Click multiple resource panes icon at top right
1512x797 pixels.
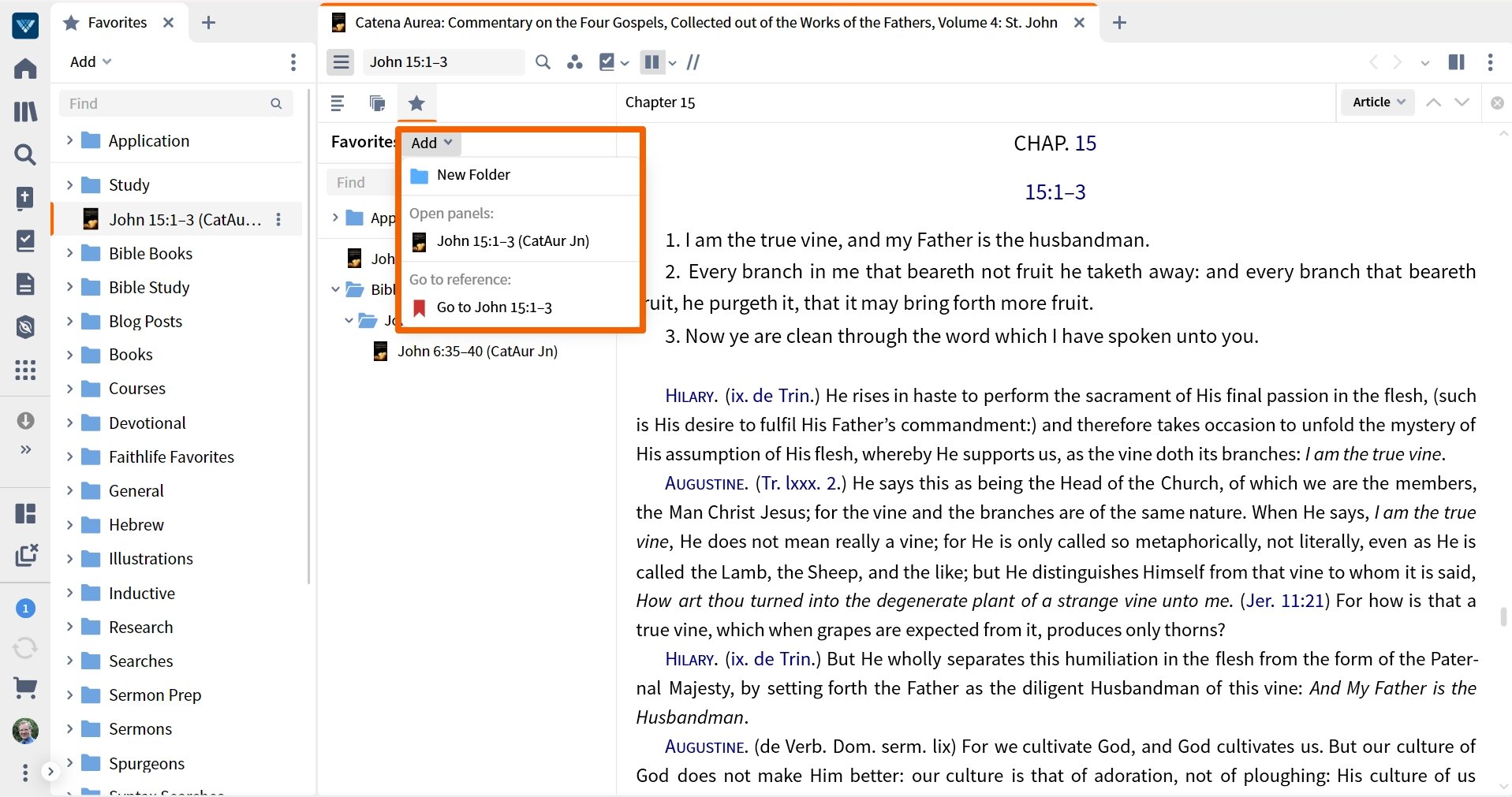(x=1456, y=62)
